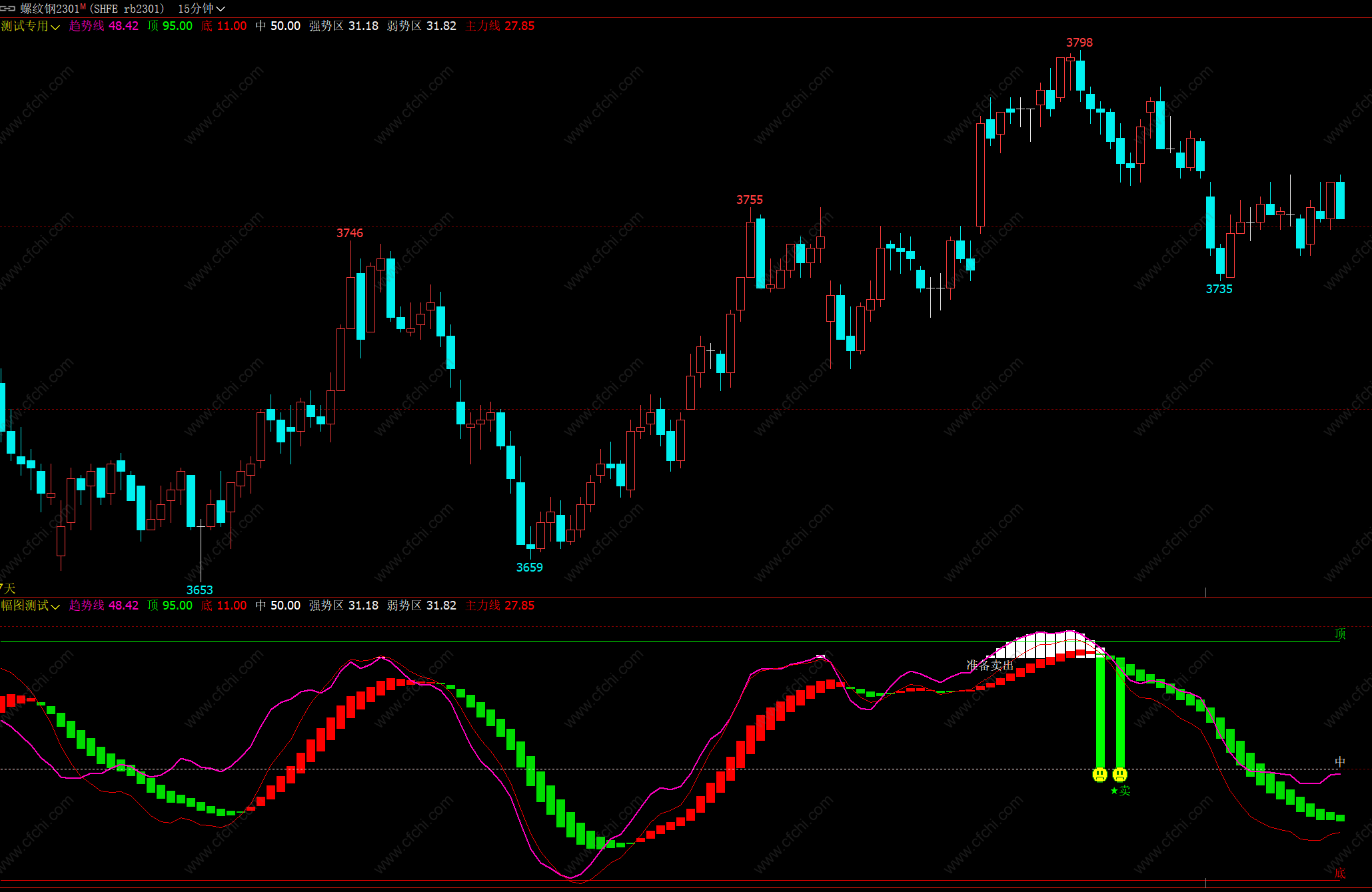Click the second yellow sad-face marker above ★卖
The width and height of the screenshot is (1372, 892).
1120,774
